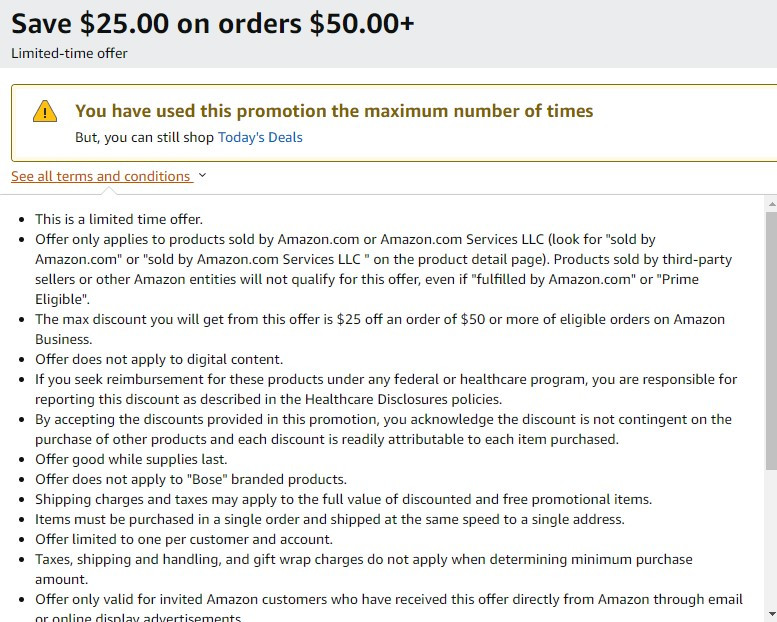
Task: Click the Bose branded products exclusion line
Action: coord(191,479)
